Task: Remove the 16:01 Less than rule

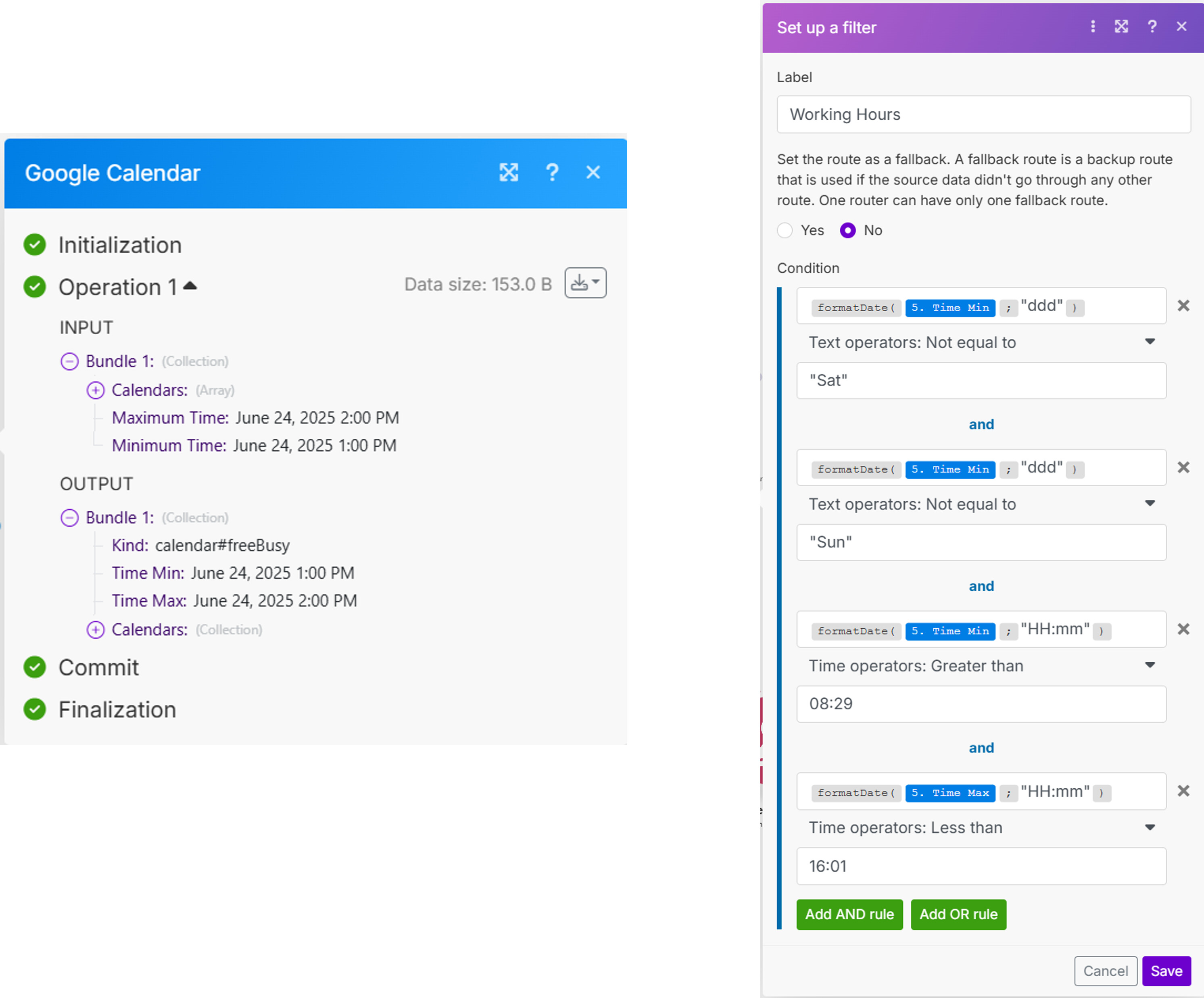Action: [1183, 790]
